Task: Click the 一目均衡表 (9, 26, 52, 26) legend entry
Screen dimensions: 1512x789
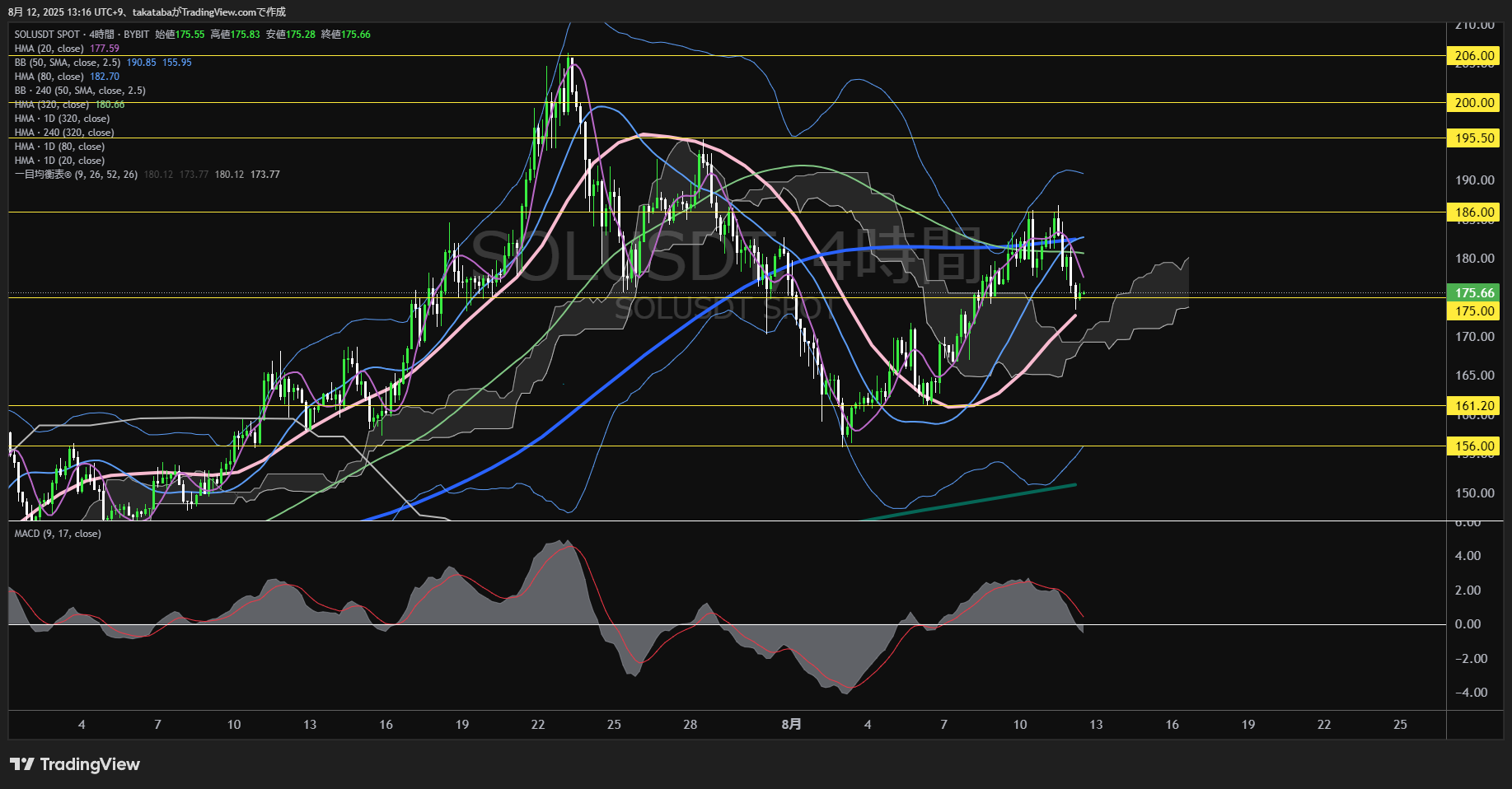Action: pos(76,175)
